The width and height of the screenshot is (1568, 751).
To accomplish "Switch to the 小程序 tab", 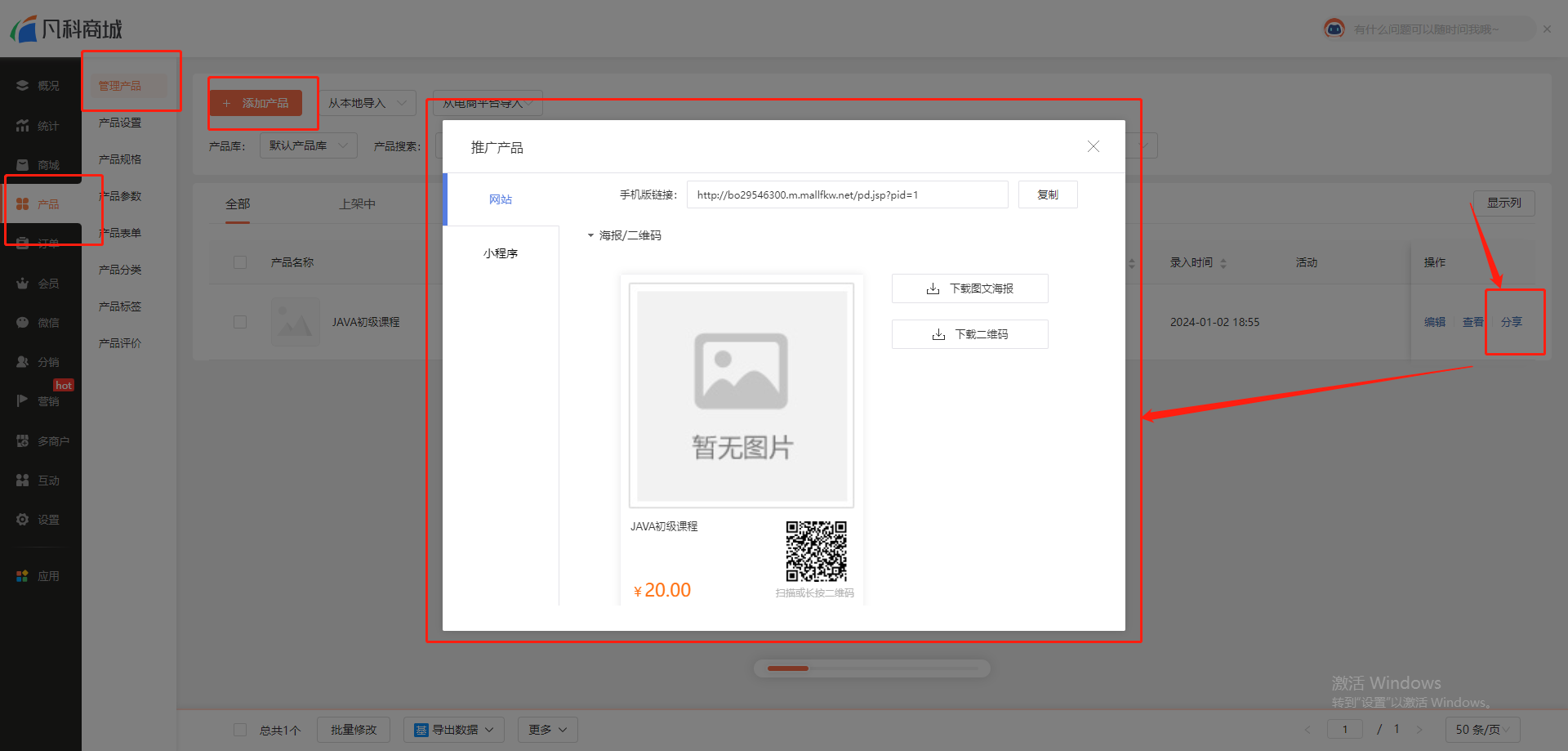I will (x=501, y=253).
